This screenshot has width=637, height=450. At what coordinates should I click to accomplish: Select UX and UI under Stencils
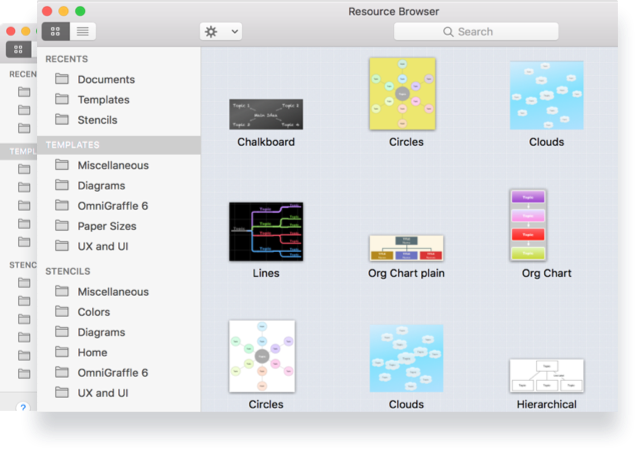click(119, 393)
